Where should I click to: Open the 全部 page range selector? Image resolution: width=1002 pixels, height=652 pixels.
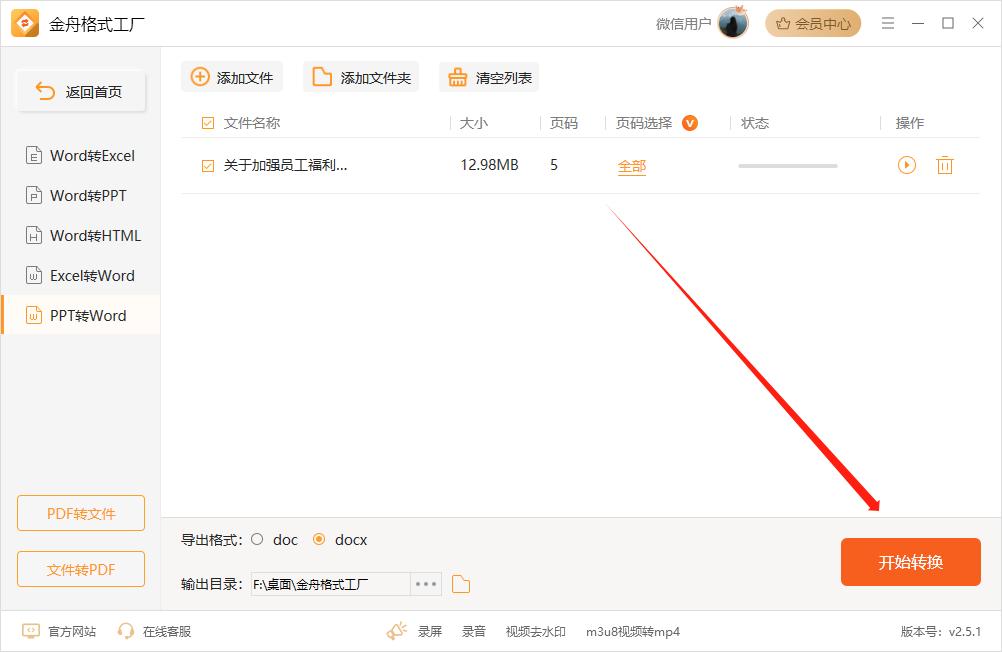pos(632,166)
